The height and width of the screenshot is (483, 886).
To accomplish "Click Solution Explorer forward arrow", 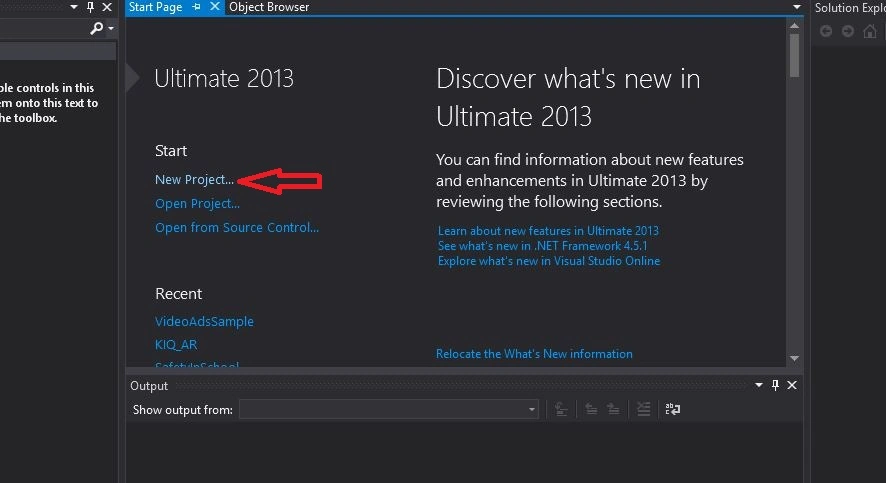I will (x=848, y=31).
